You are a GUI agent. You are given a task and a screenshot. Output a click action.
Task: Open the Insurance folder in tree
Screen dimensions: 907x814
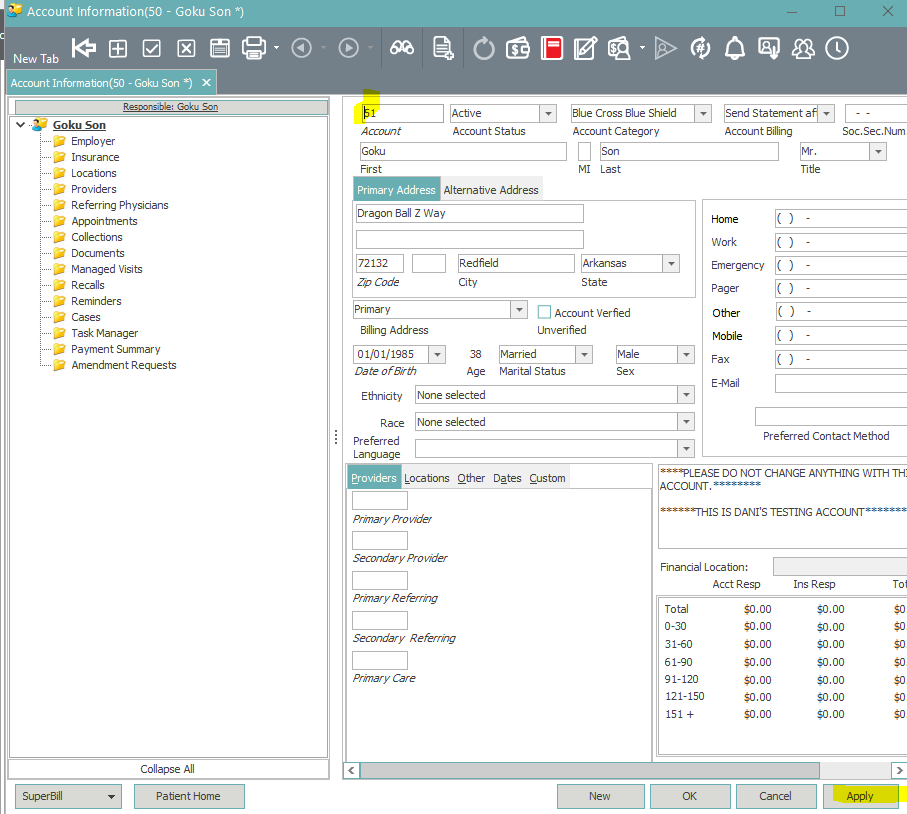(95, 157)
